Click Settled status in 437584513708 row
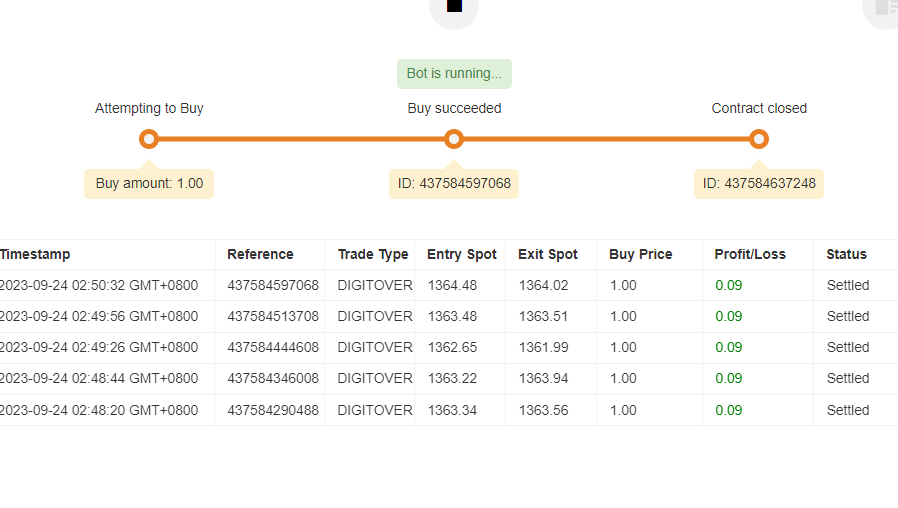 pyautogui.click(x=848, y=316)
